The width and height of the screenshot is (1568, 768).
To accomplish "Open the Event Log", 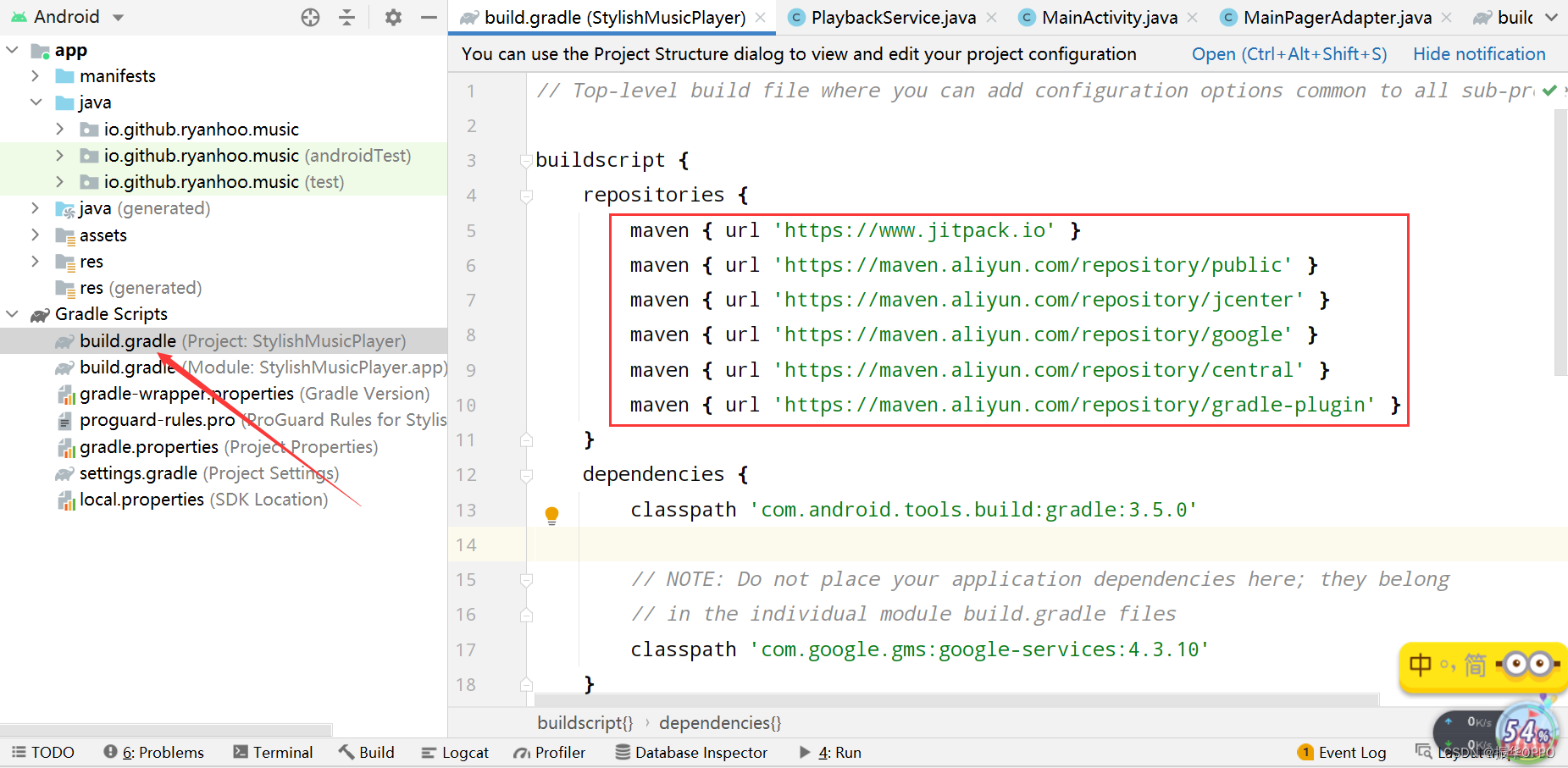I will tap(1342, 752).
